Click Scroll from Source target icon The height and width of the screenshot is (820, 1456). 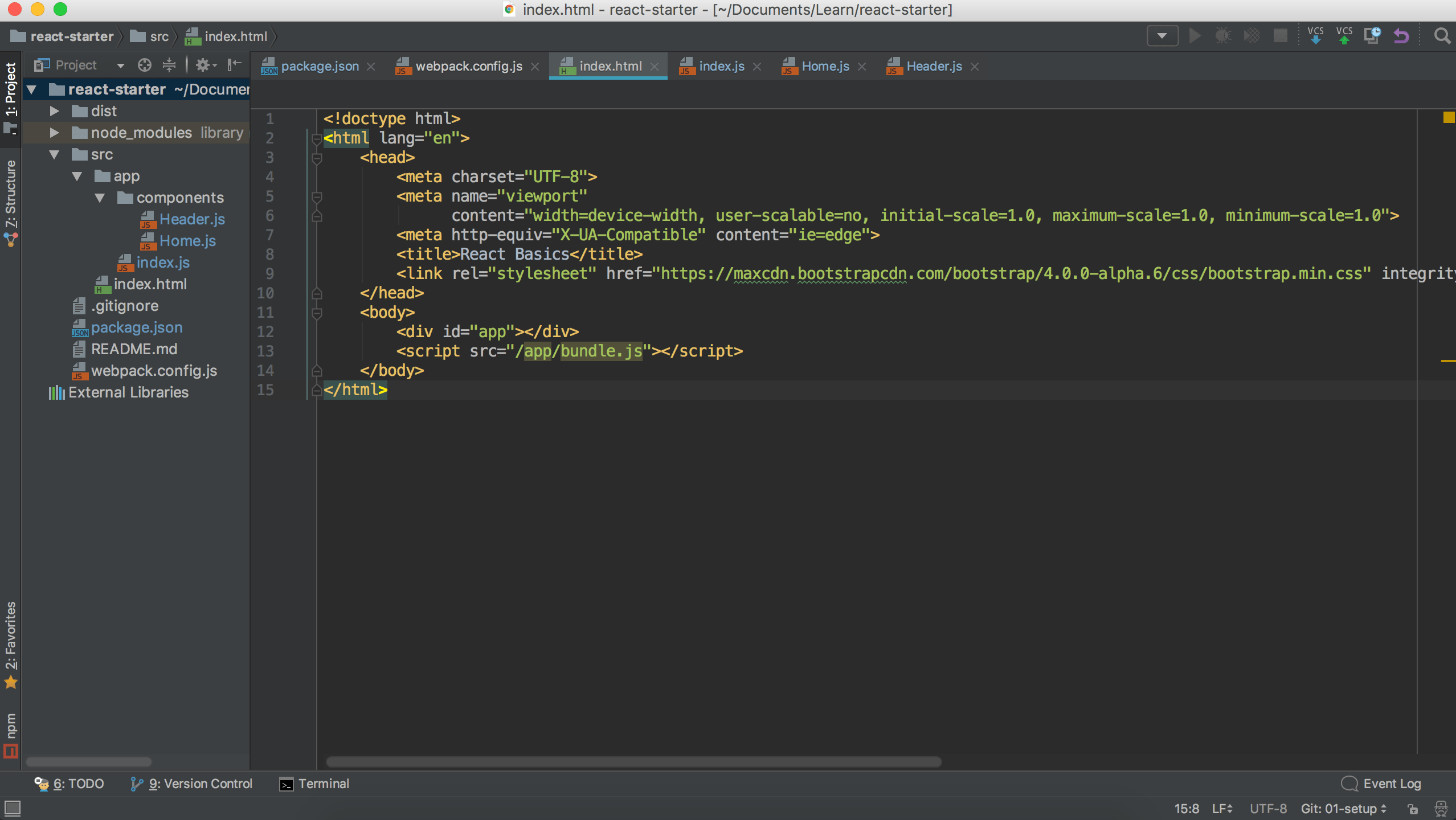pyautogui.click(x=145, y=65)
